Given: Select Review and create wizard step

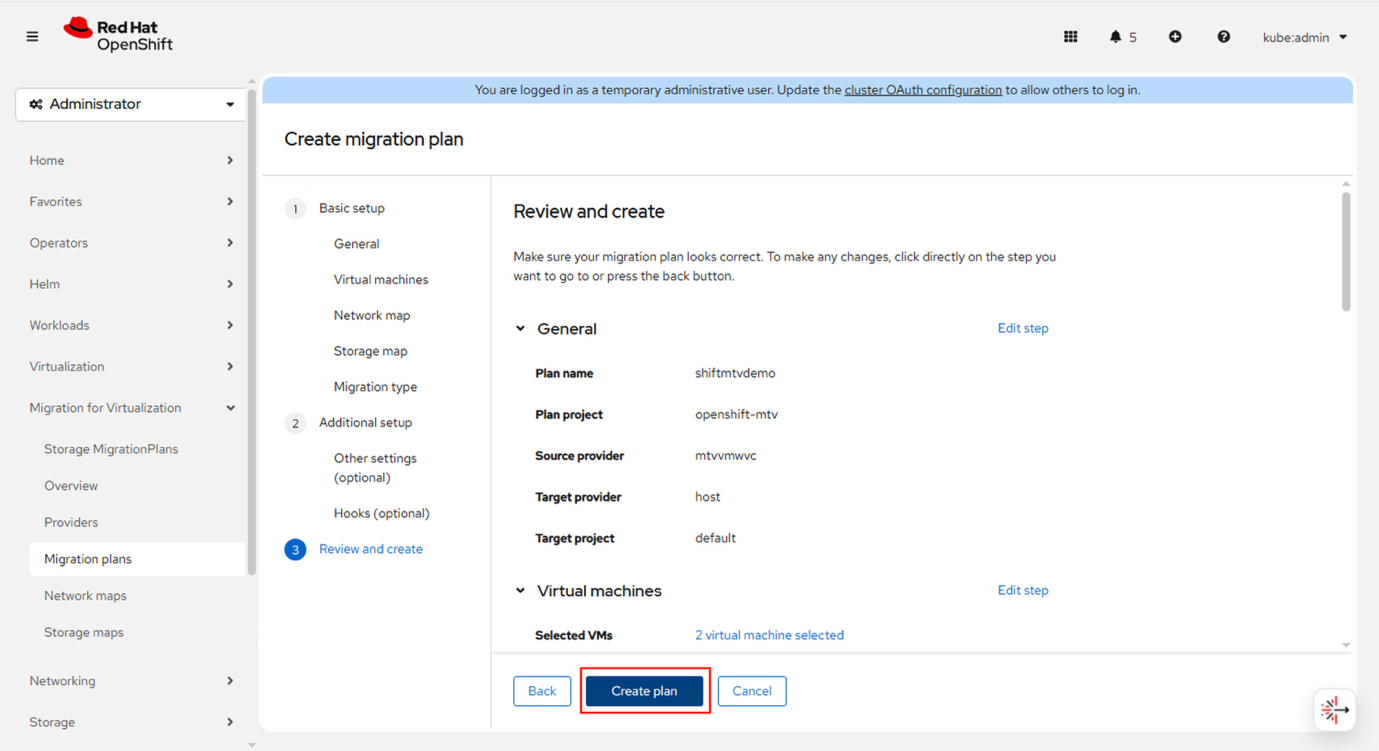Looking at the screenshot, I should point(371,549).
